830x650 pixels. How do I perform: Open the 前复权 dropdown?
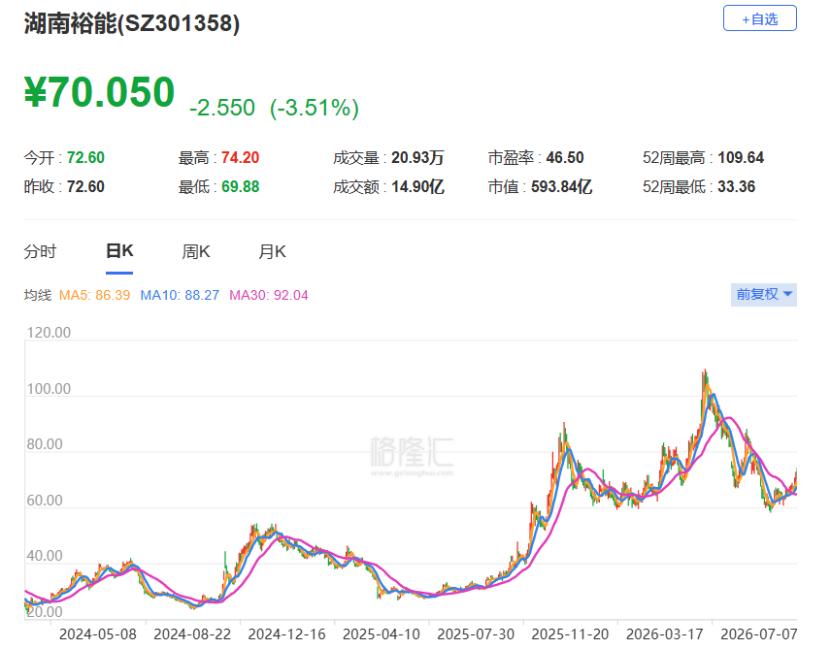coord(764,294)
